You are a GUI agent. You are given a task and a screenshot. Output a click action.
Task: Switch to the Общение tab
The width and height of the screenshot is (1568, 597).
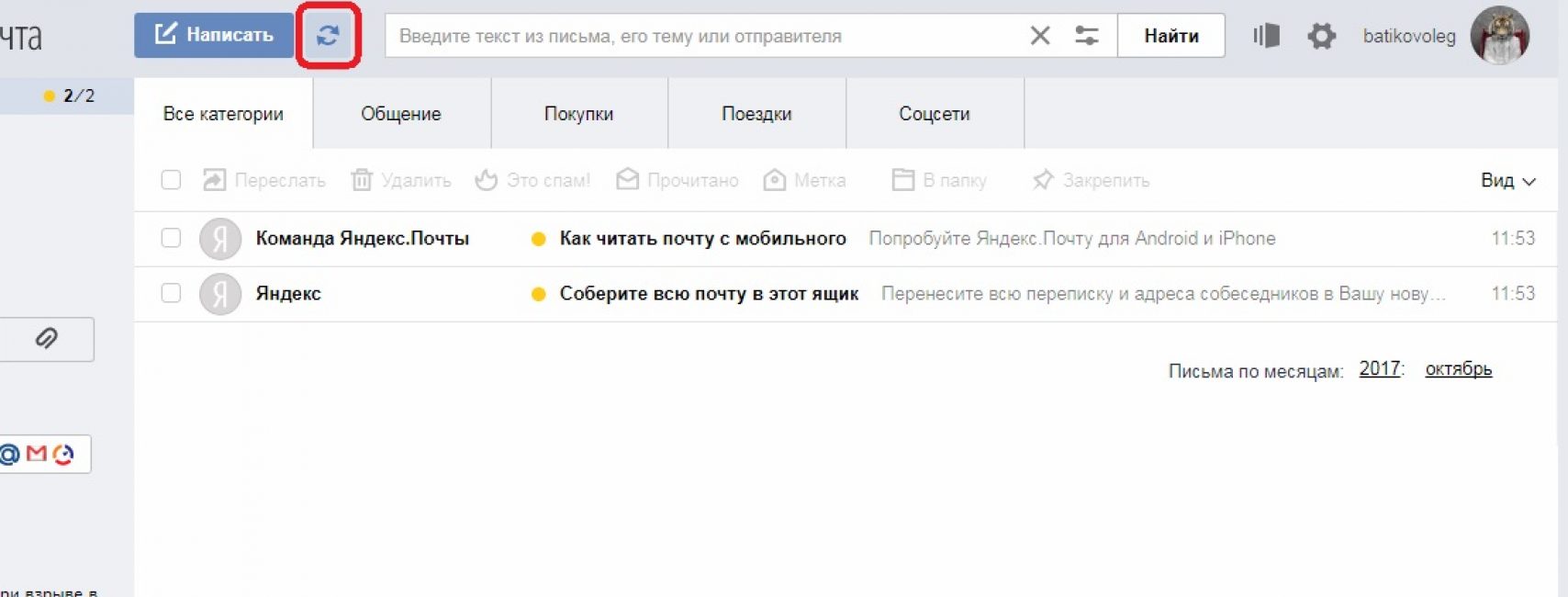(401, 114)
